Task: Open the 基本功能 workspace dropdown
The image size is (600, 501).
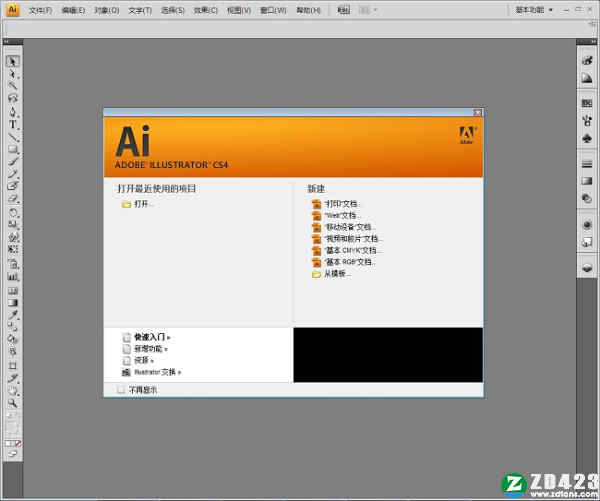Action: [534, 10]
